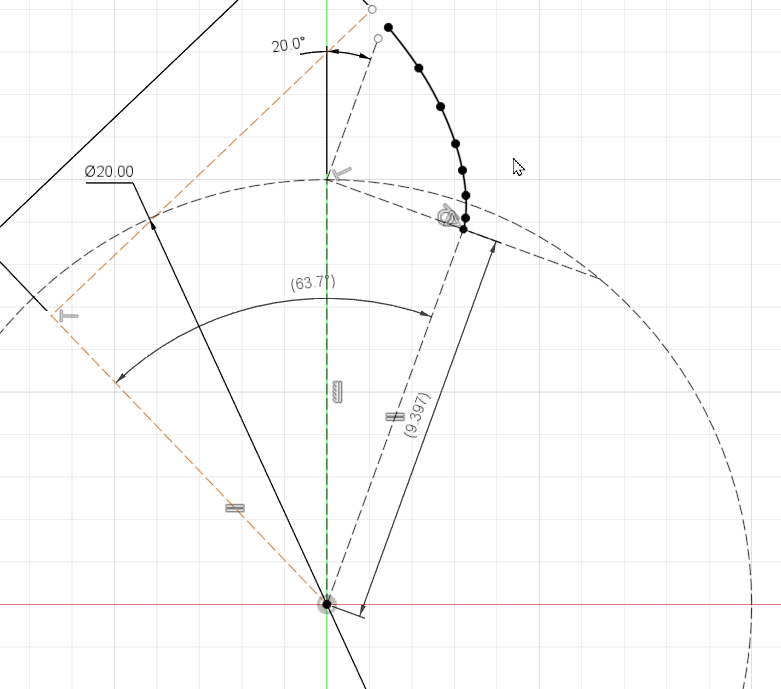Click the Ø20.00 diameter dimension text
The image size is (781, 689).
click(109, 172)
